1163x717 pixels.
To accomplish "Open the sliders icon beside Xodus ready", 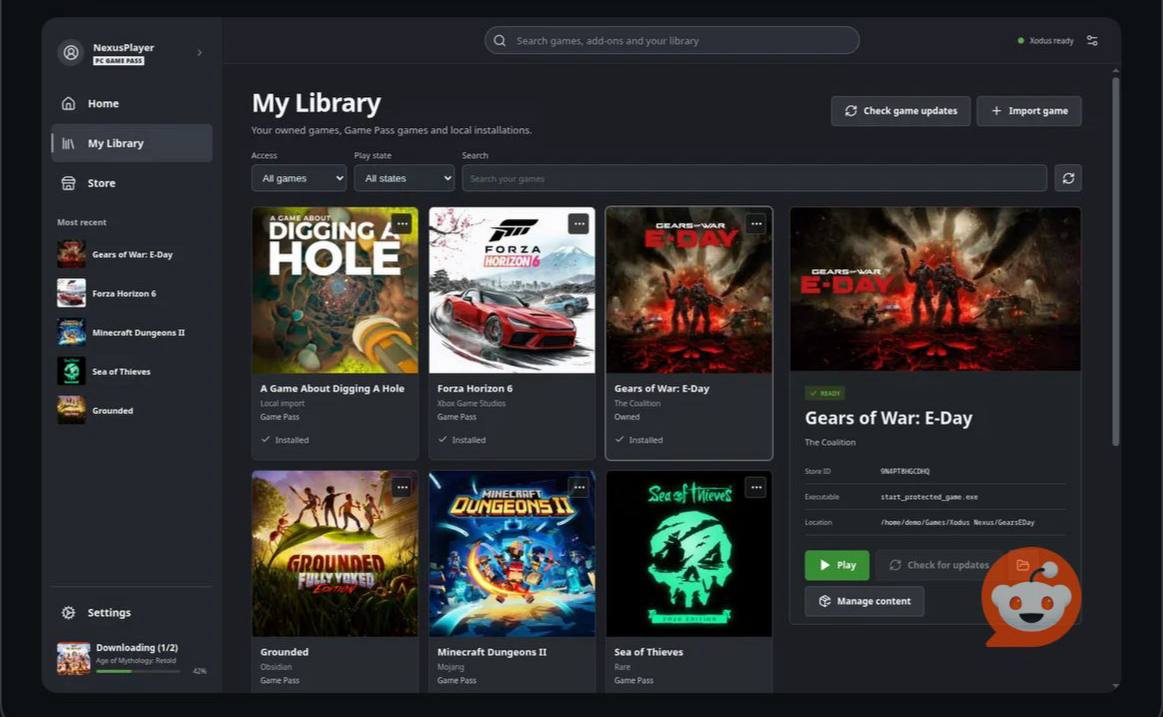I will pyautogui.click(x=1092, y=41).
